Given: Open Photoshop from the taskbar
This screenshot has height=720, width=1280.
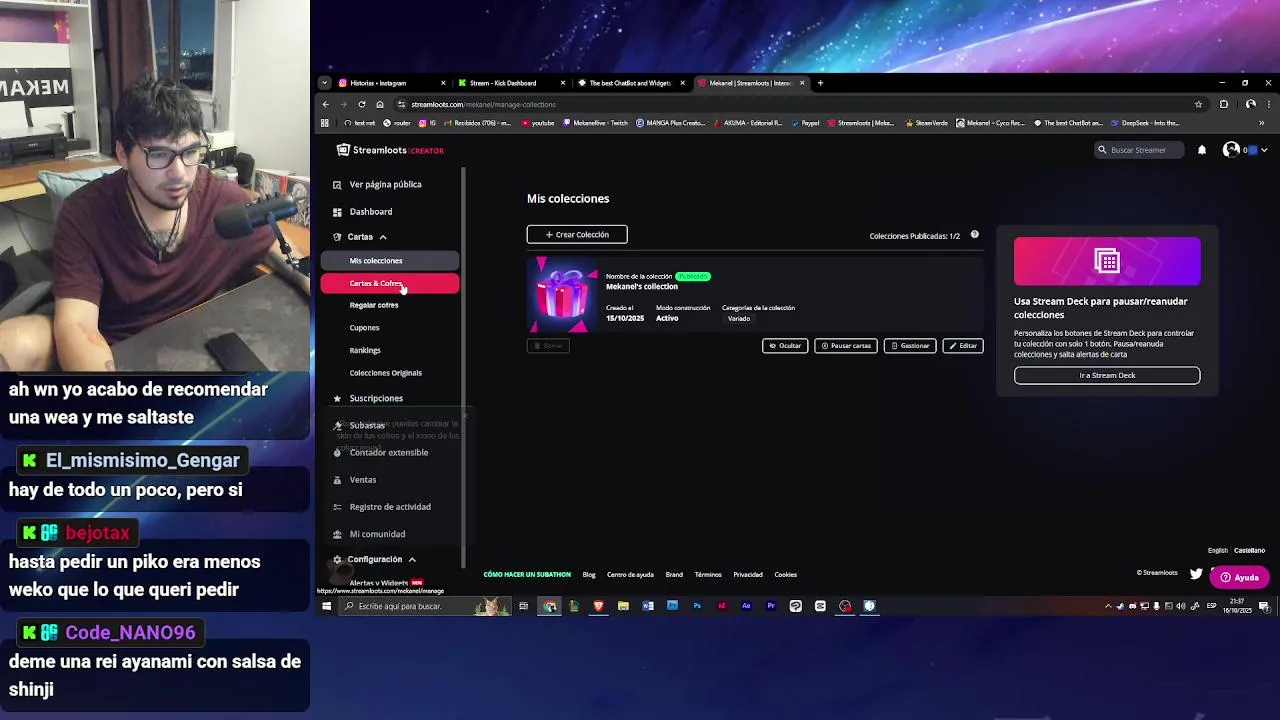Looking at the screenshot, I should 697,606.
